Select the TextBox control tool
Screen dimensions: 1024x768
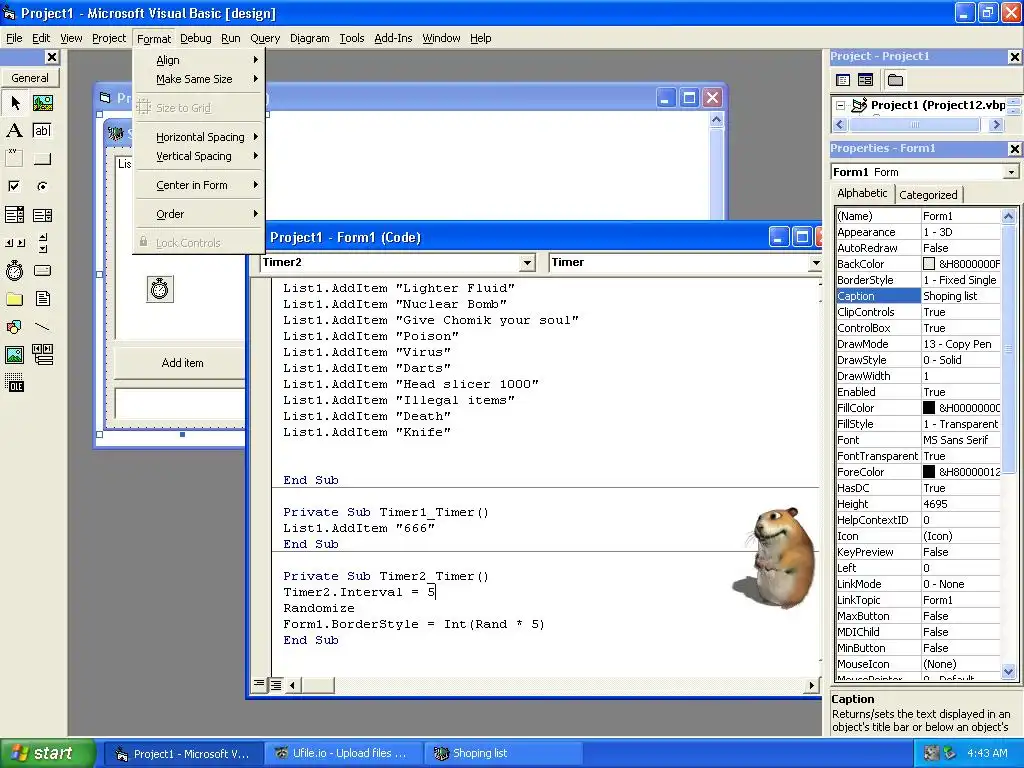(42, 131)
